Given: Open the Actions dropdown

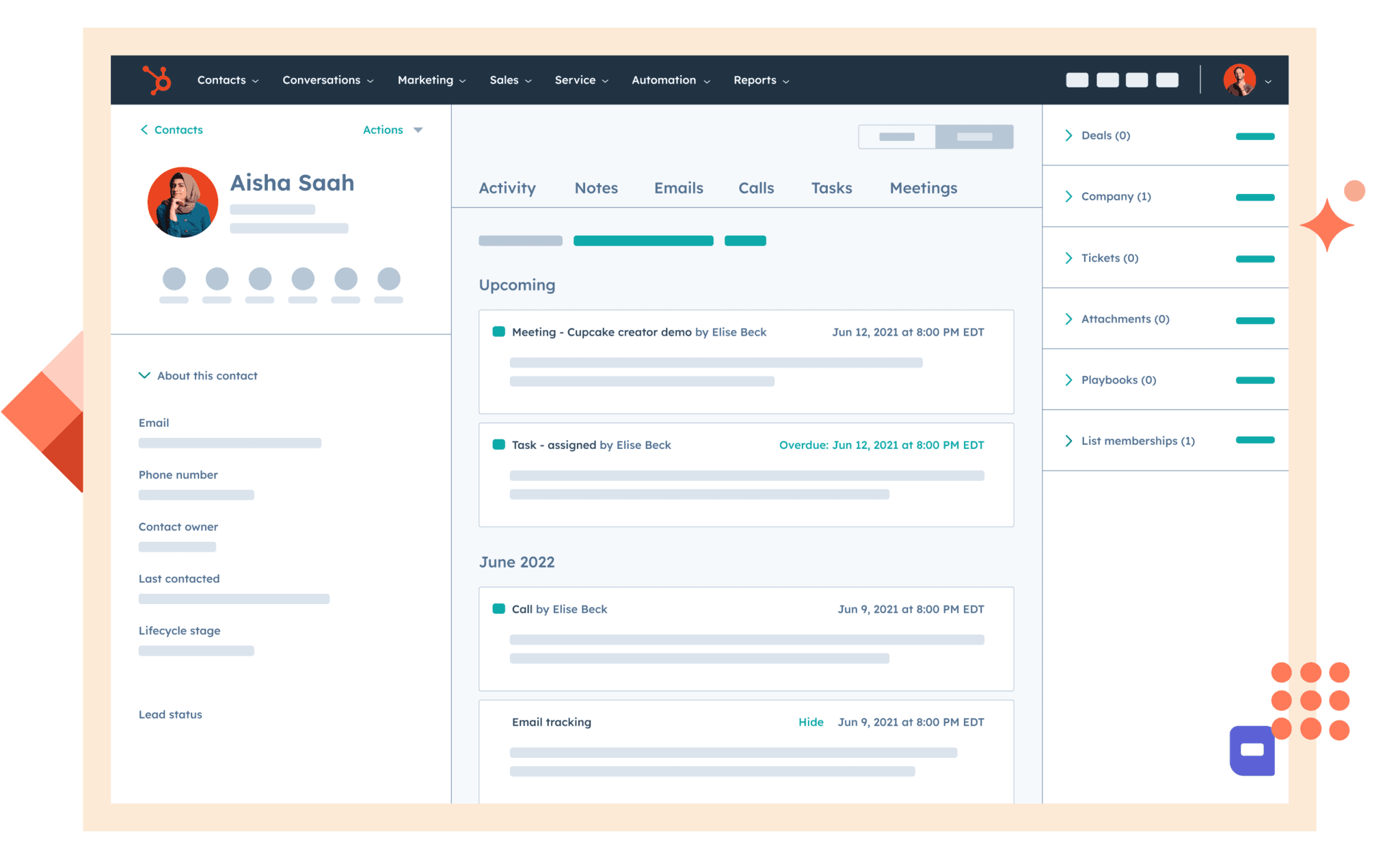Looking at the screenshot, I should (x=392, y=130).
